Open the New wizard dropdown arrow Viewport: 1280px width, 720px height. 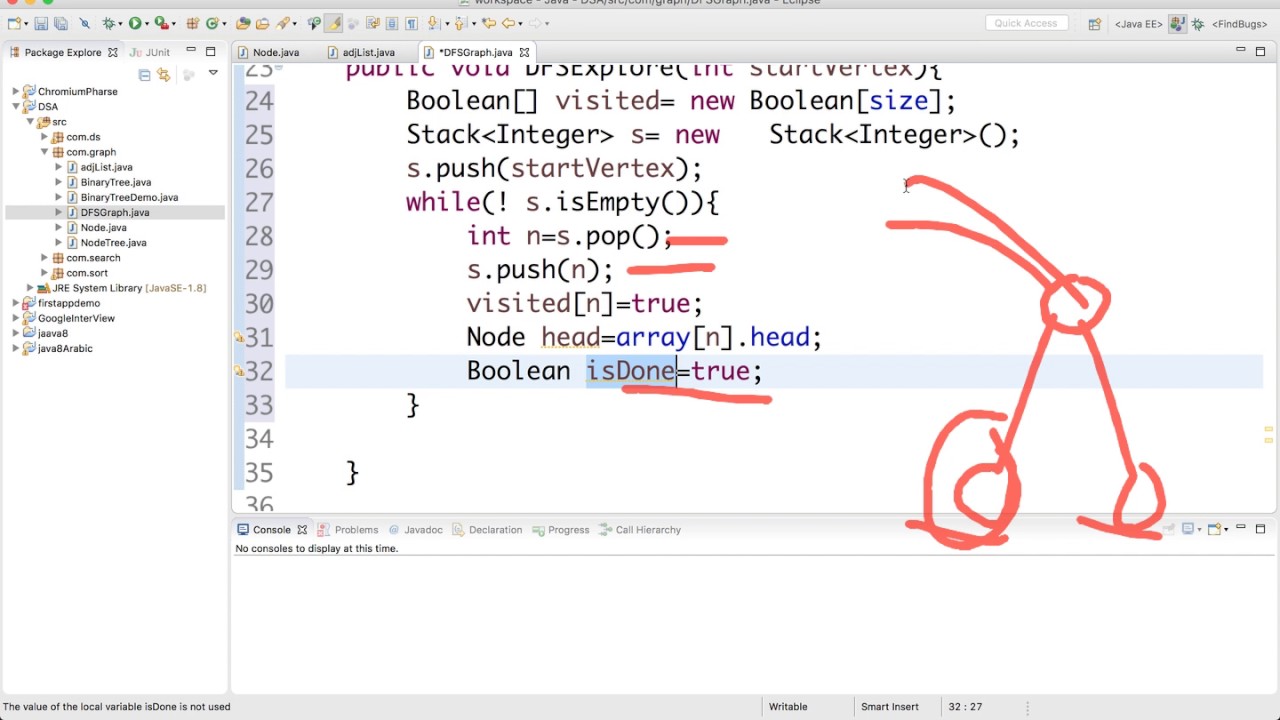click(26, 23)
